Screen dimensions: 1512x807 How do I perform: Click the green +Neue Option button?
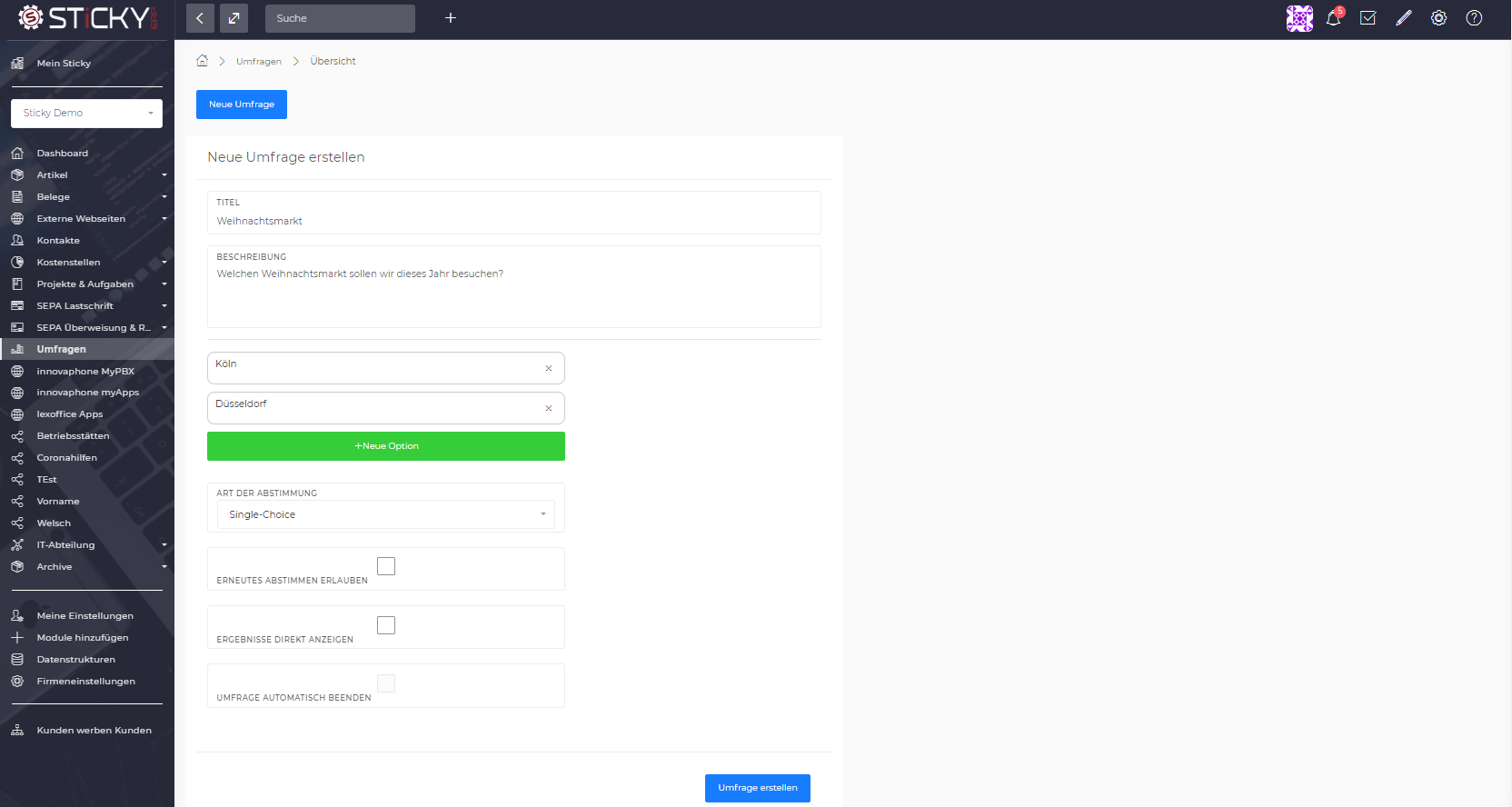pos(386,446)
